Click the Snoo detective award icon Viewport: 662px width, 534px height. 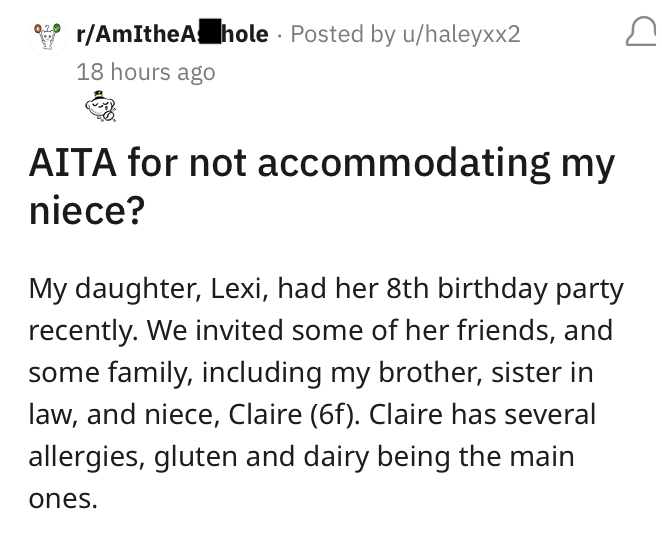(x=100, y=106)
